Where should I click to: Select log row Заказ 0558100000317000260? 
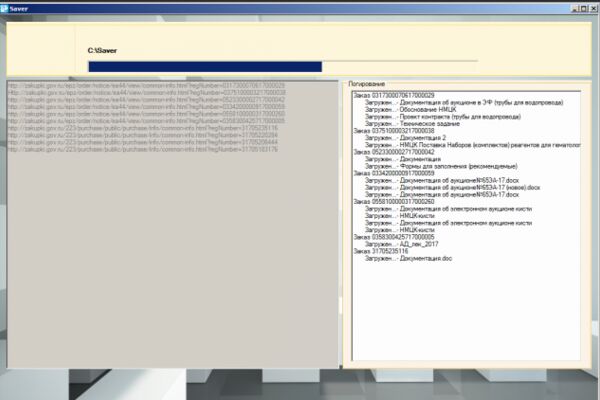point(394,202)
